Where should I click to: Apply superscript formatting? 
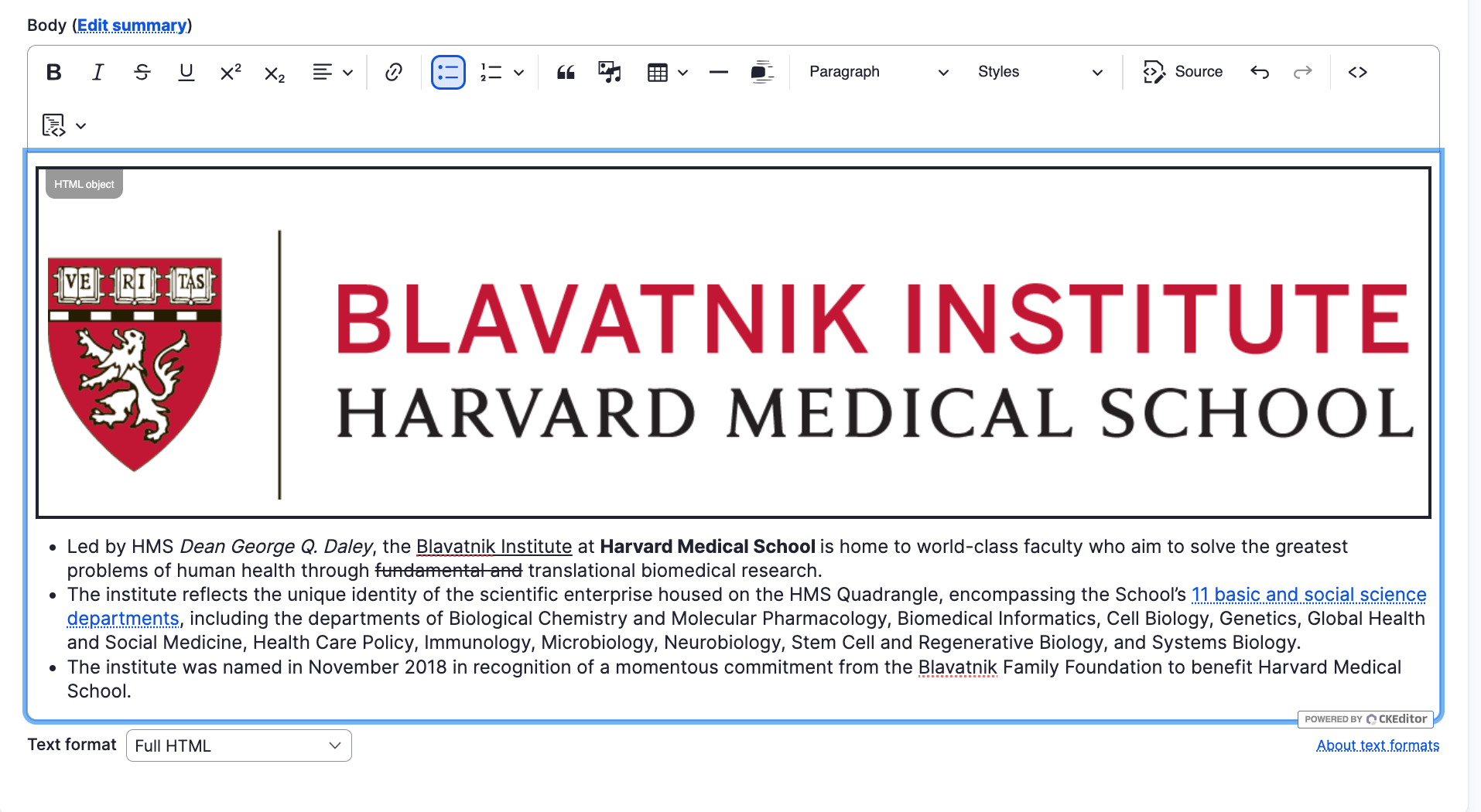231,72
